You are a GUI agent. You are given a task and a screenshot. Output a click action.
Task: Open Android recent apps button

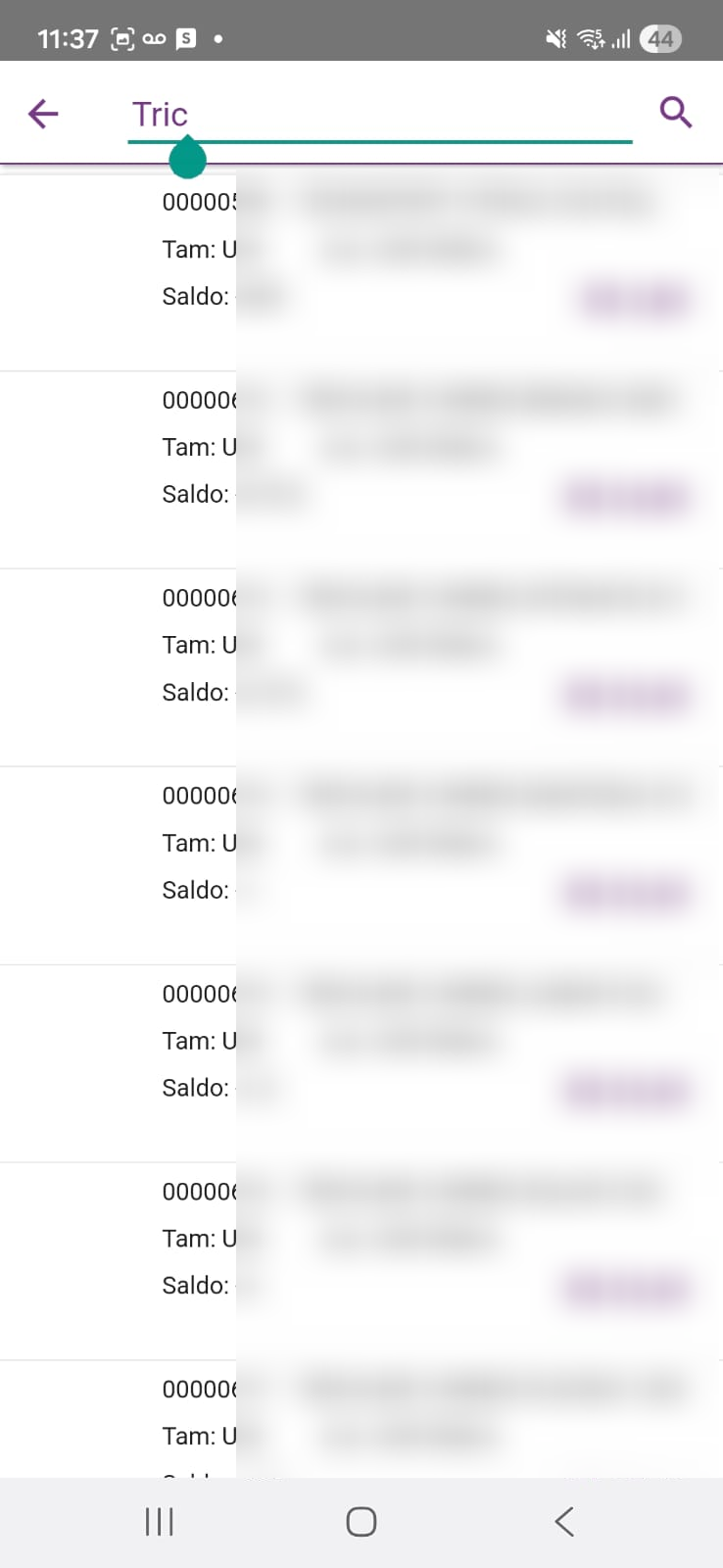tap(159, 1522)
